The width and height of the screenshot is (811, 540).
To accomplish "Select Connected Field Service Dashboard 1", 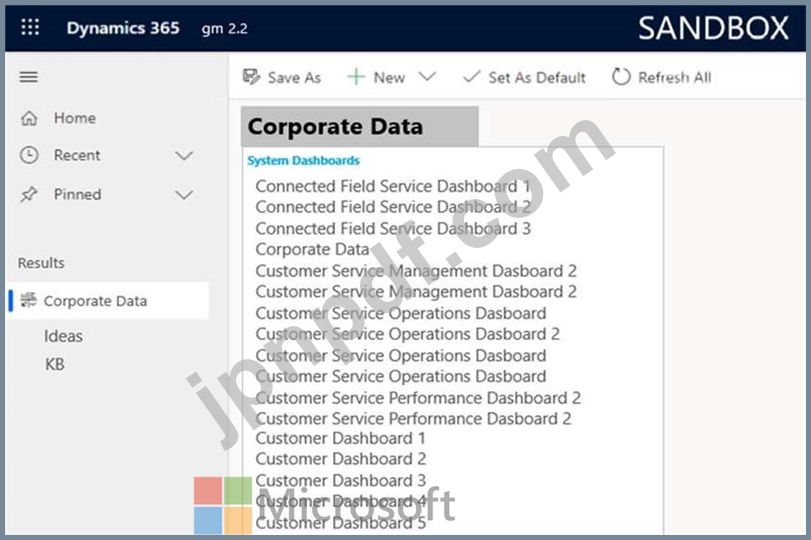I will pos(393,186).
